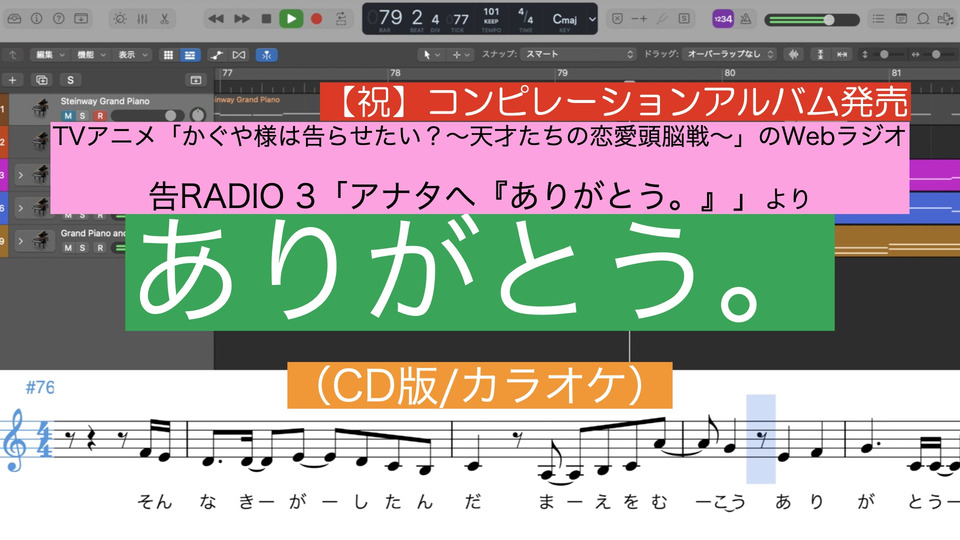Screen dimensions: 960x540
Task: Solo the Steinway Grand Piano track
Action: click(x=83, y=116)
